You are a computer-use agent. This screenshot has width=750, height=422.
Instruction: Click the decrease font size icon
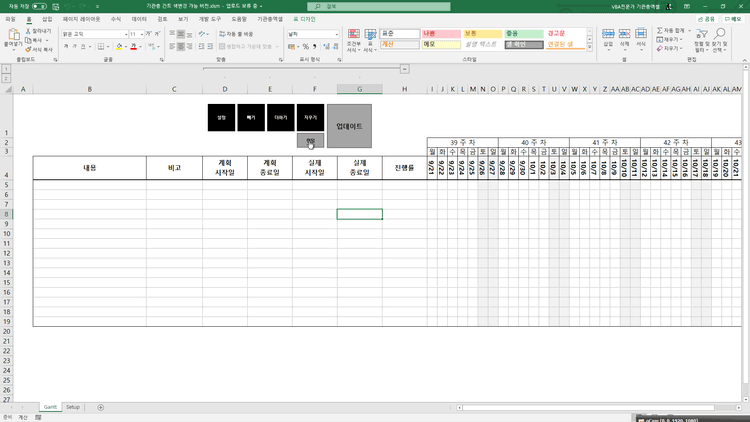pos(157,34)
